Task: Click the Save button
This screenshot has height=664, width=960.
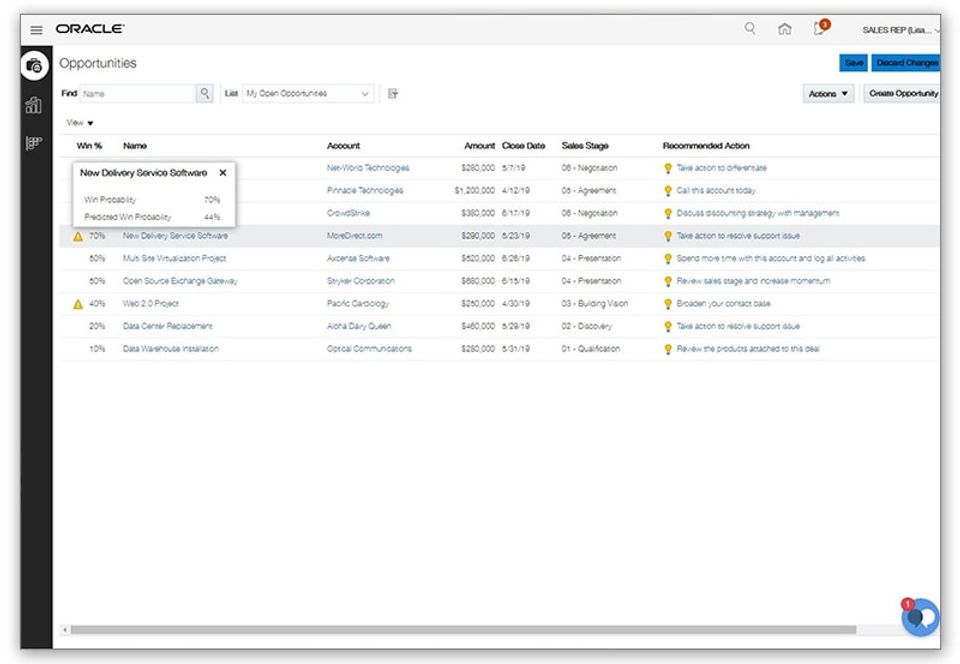Action: [x=853, y=62]
